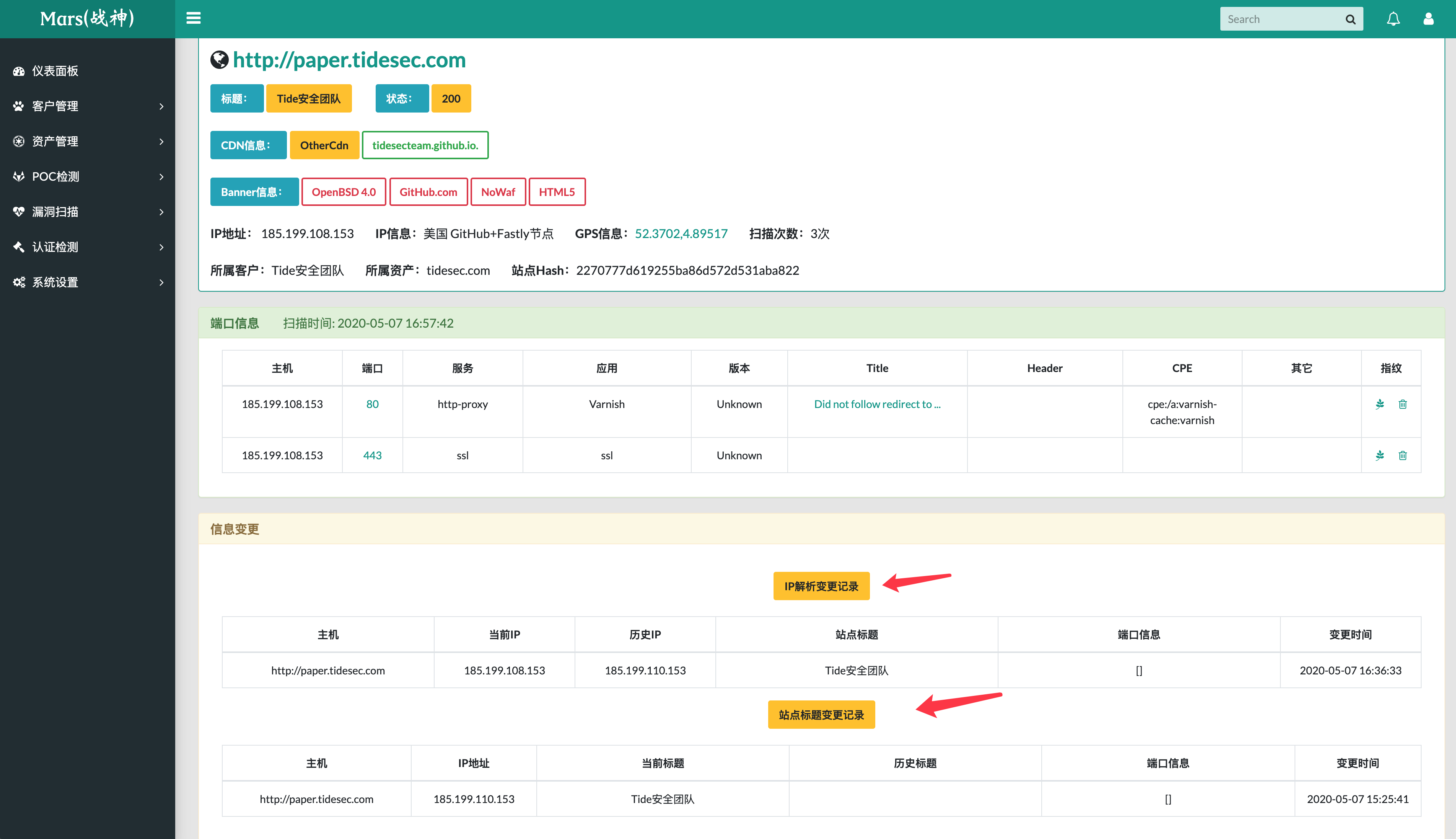Open the user account icon
The image size is (1456, 839).
click(x=1429, y=18)
